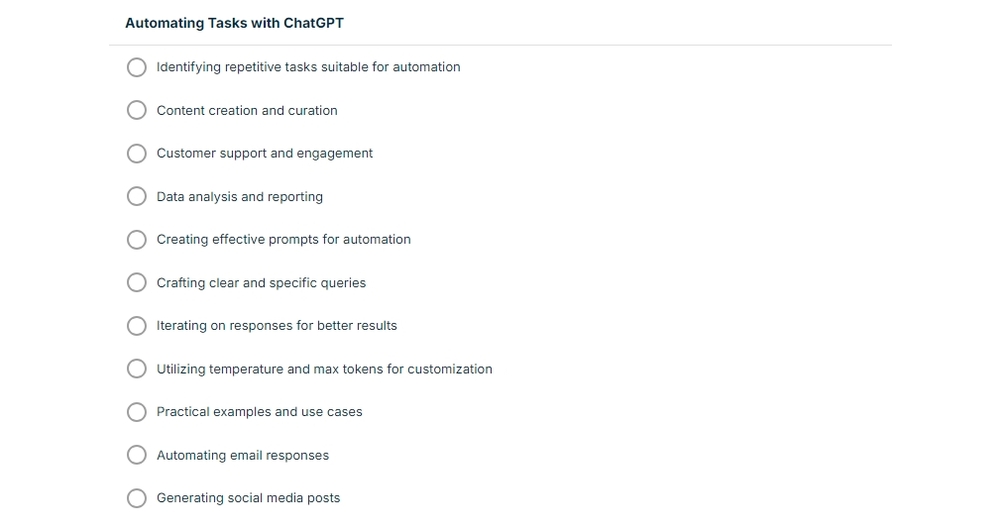Open lesson text 'Content creation and curation'
Screen dimensions: 1005x529
(x=247, y=110)
